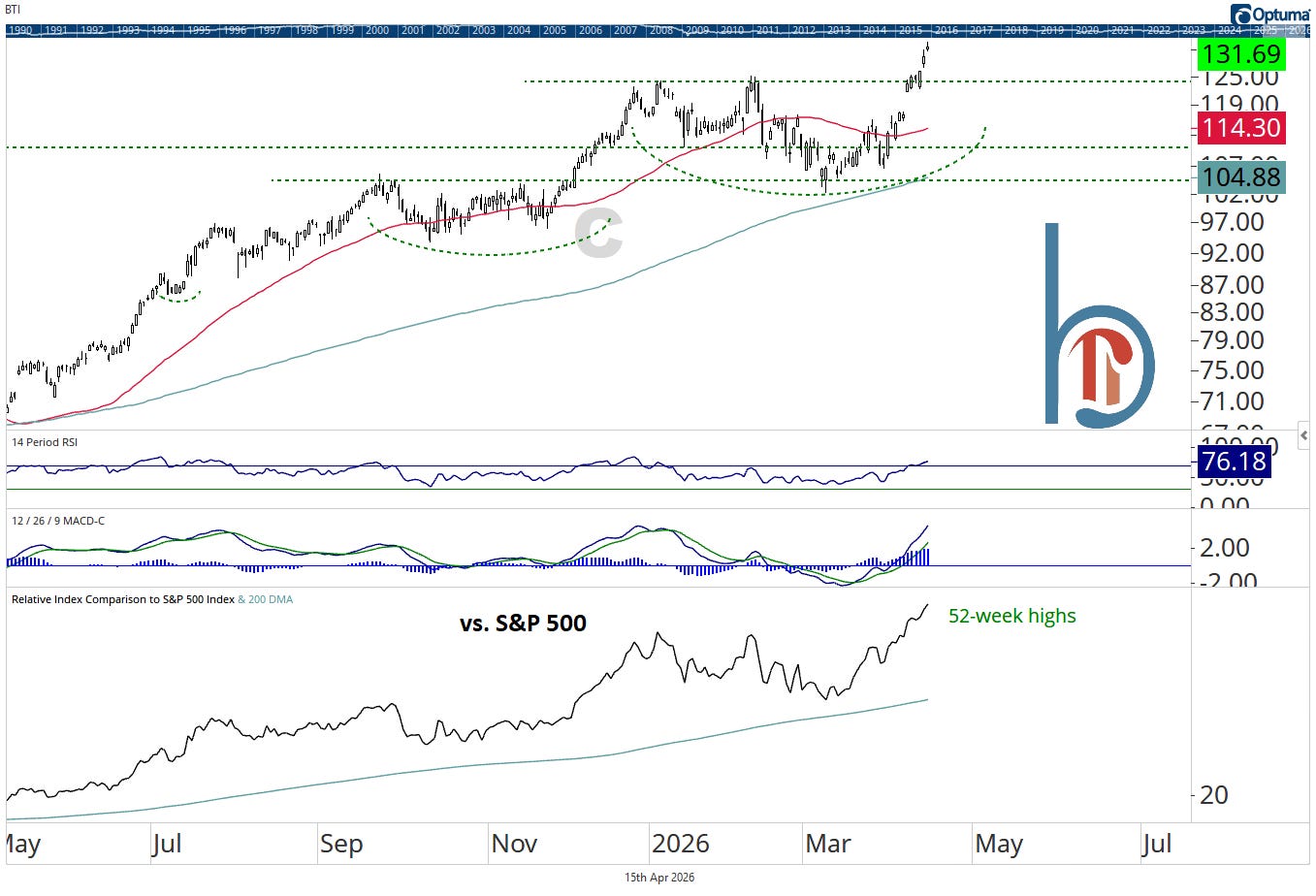Select the 131.69 last price tag

pyautogui.click(x=1241, y=54)
